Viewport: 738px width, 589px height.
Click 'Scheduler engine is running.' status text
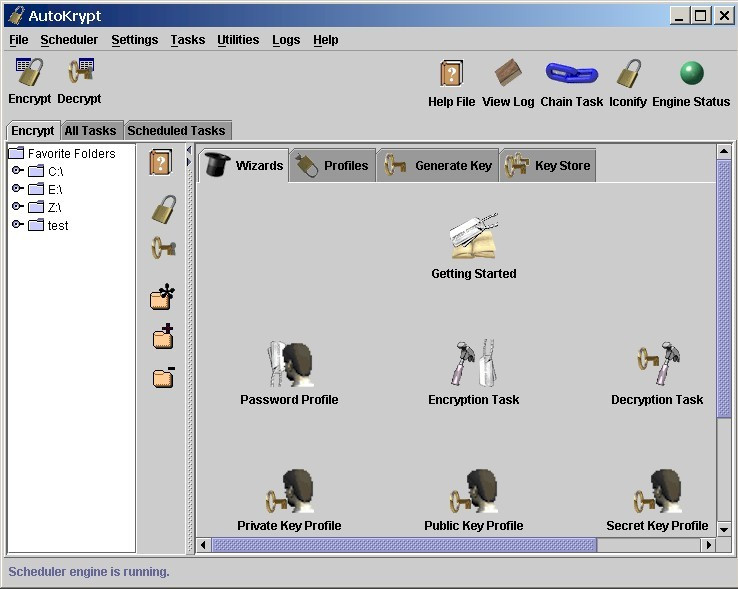(x=89, y=572)
